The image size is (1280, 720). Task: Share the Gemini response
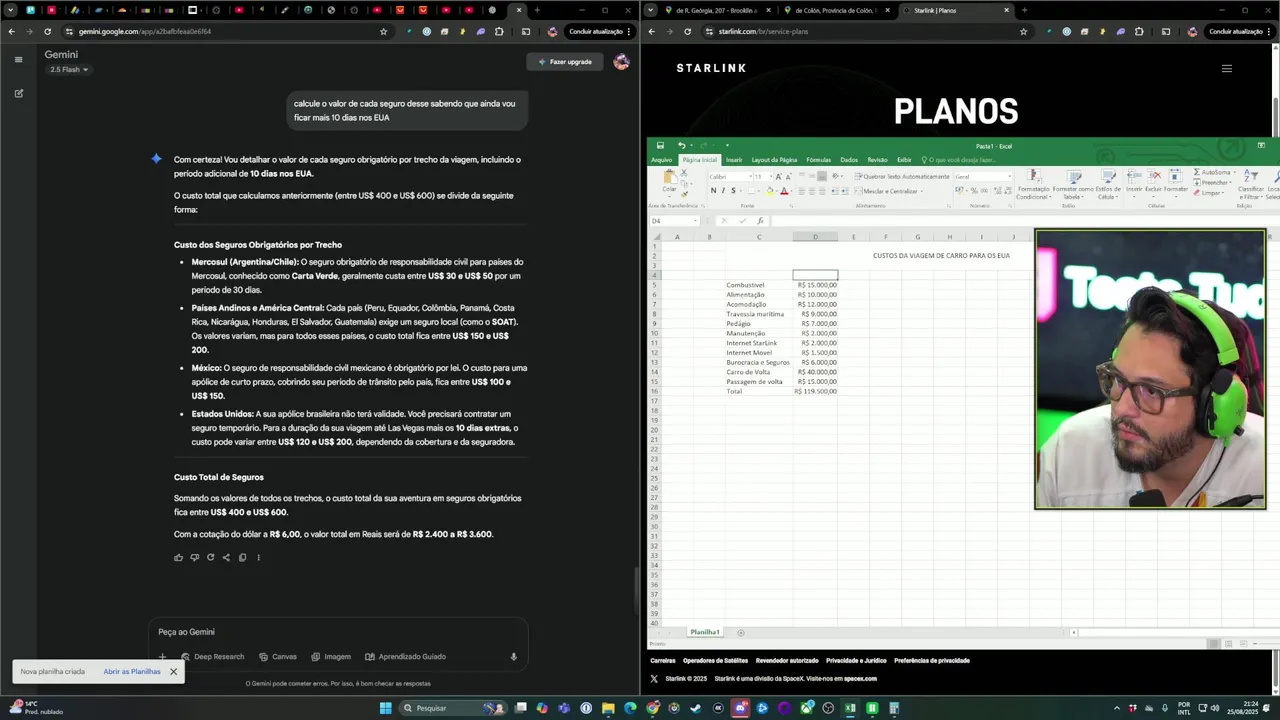pyautogui.click(x=226, y=557)
